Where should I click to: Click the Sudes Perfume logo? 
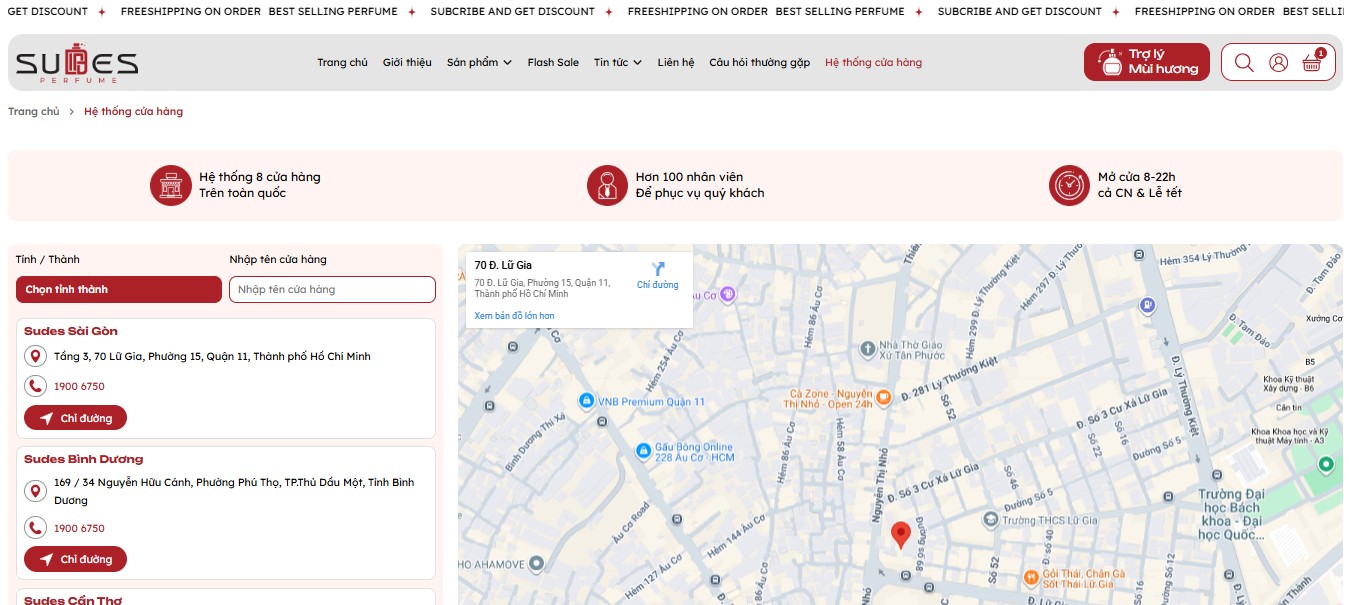77,63
